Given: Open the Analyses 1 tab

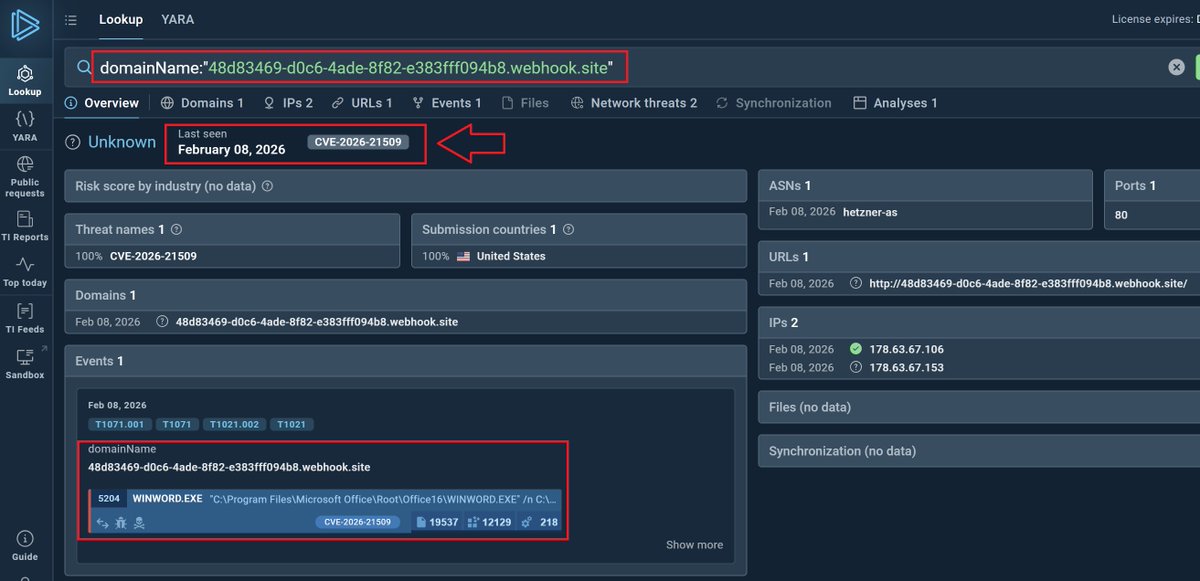Looking at the screenshot, I should tap(896, 103).
